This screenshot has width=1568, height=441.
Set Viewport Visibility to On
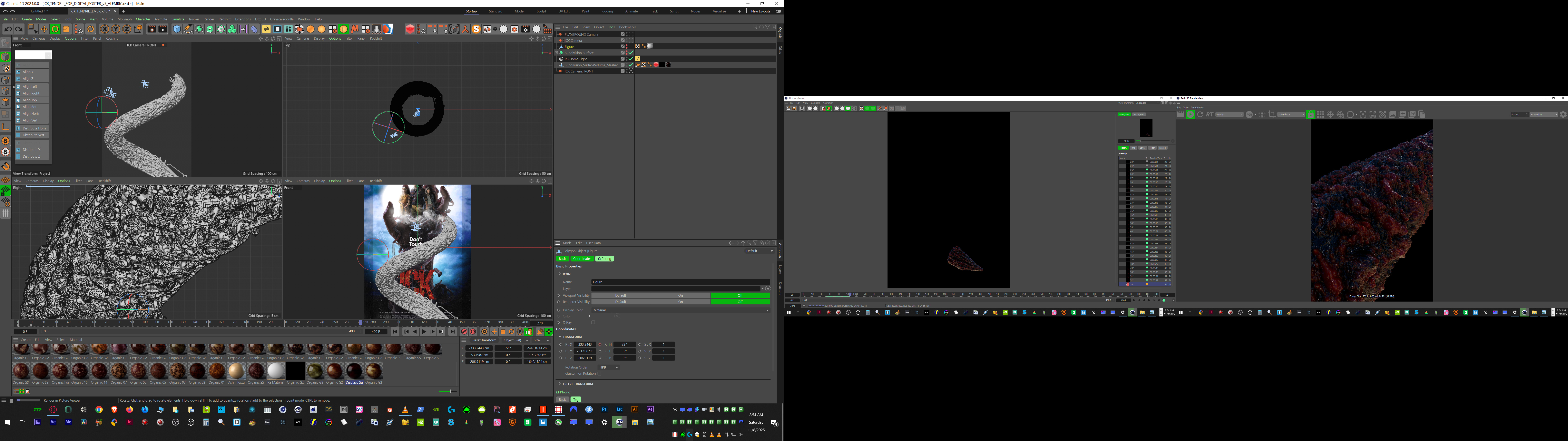tap(680, 295)
